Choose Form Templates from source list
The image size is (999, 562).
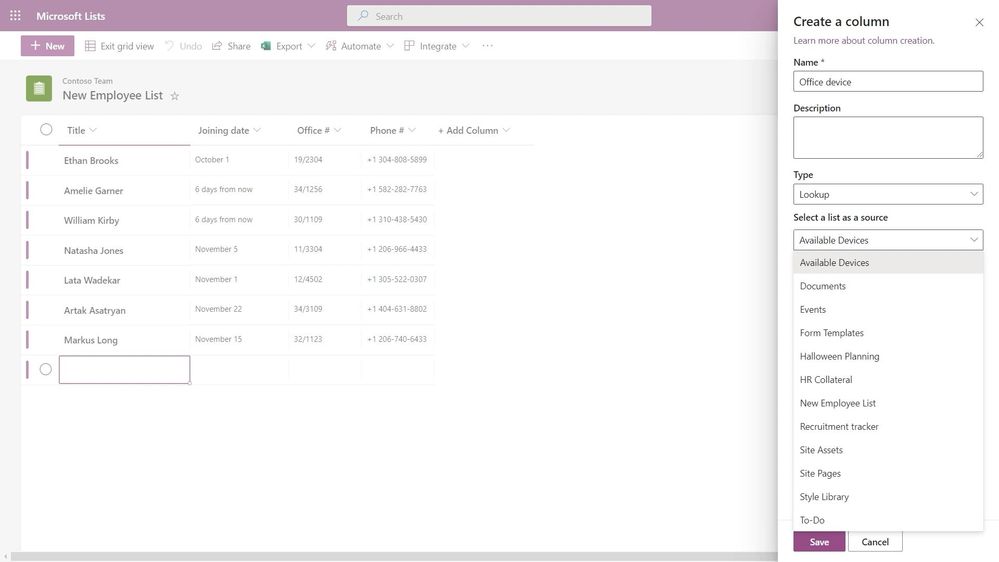[888, 333]
